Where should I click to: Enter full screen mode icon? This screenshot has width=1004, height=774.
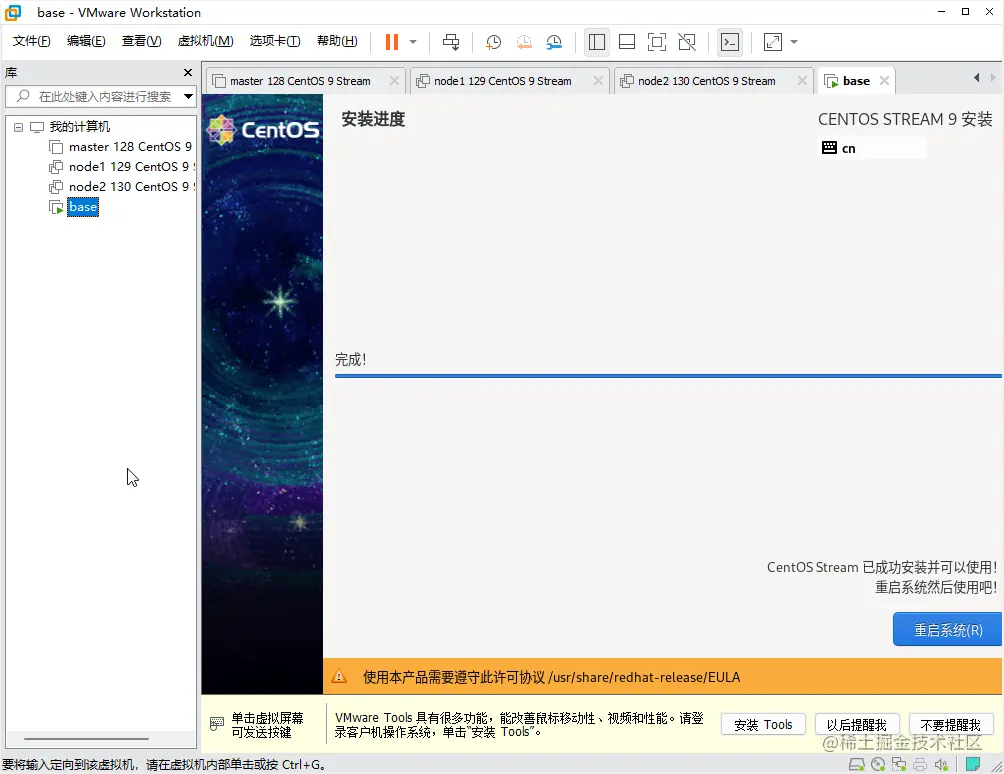tap(657, 42)
